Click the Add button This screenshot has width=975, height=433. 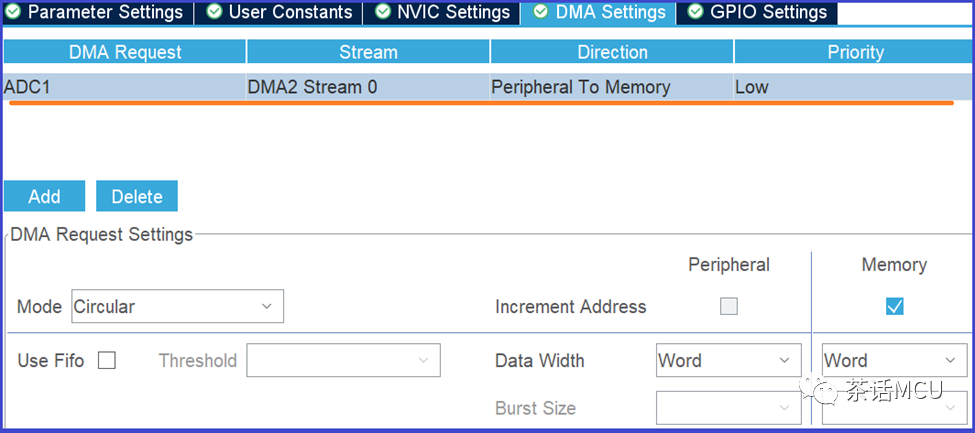(x=44, y=197)
